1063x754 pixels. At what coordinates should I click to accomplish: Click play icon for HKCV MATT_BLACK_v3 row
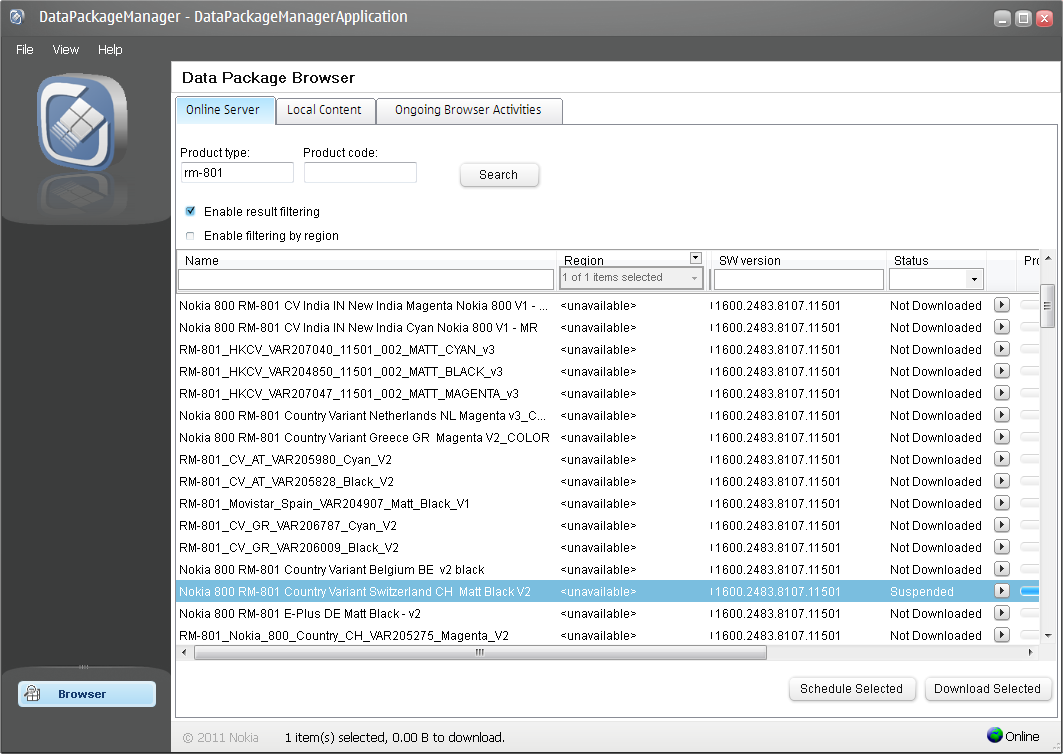pyautogui.click(x=1001, y=371)
